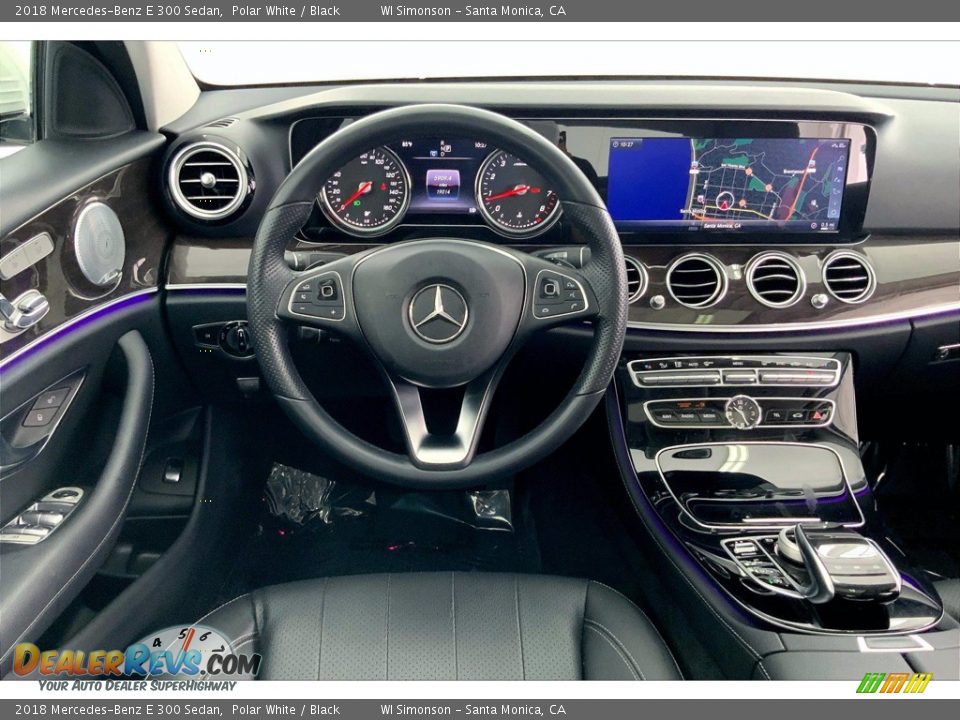Click the top "WI Simonson – Santa Monica, CA" text
The height and width of the screenshot is (720, 960).
(473, 10)
